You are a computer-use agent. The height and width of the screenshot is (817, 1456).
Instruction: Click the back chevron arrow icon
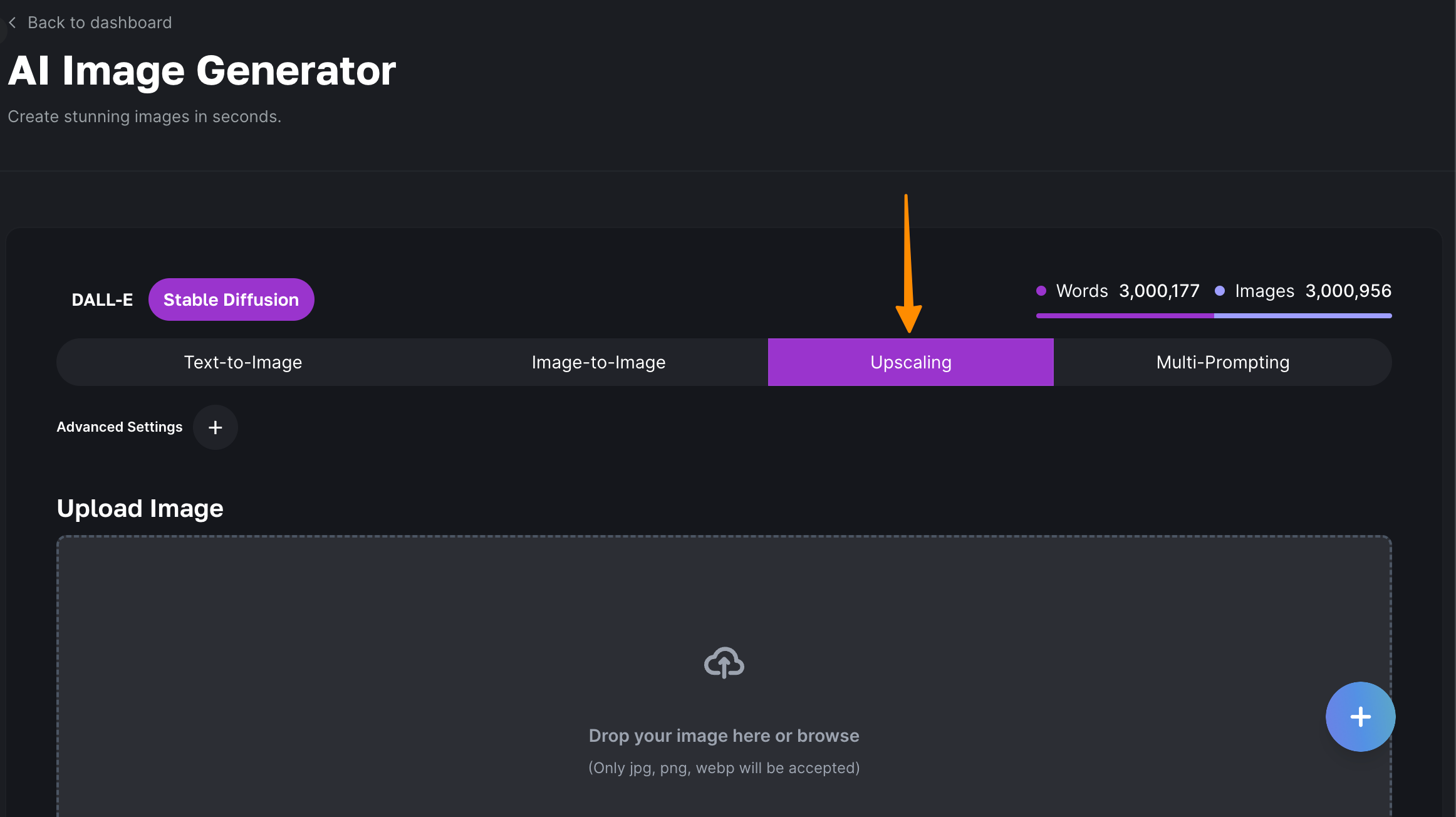click(x=13, y=23)
